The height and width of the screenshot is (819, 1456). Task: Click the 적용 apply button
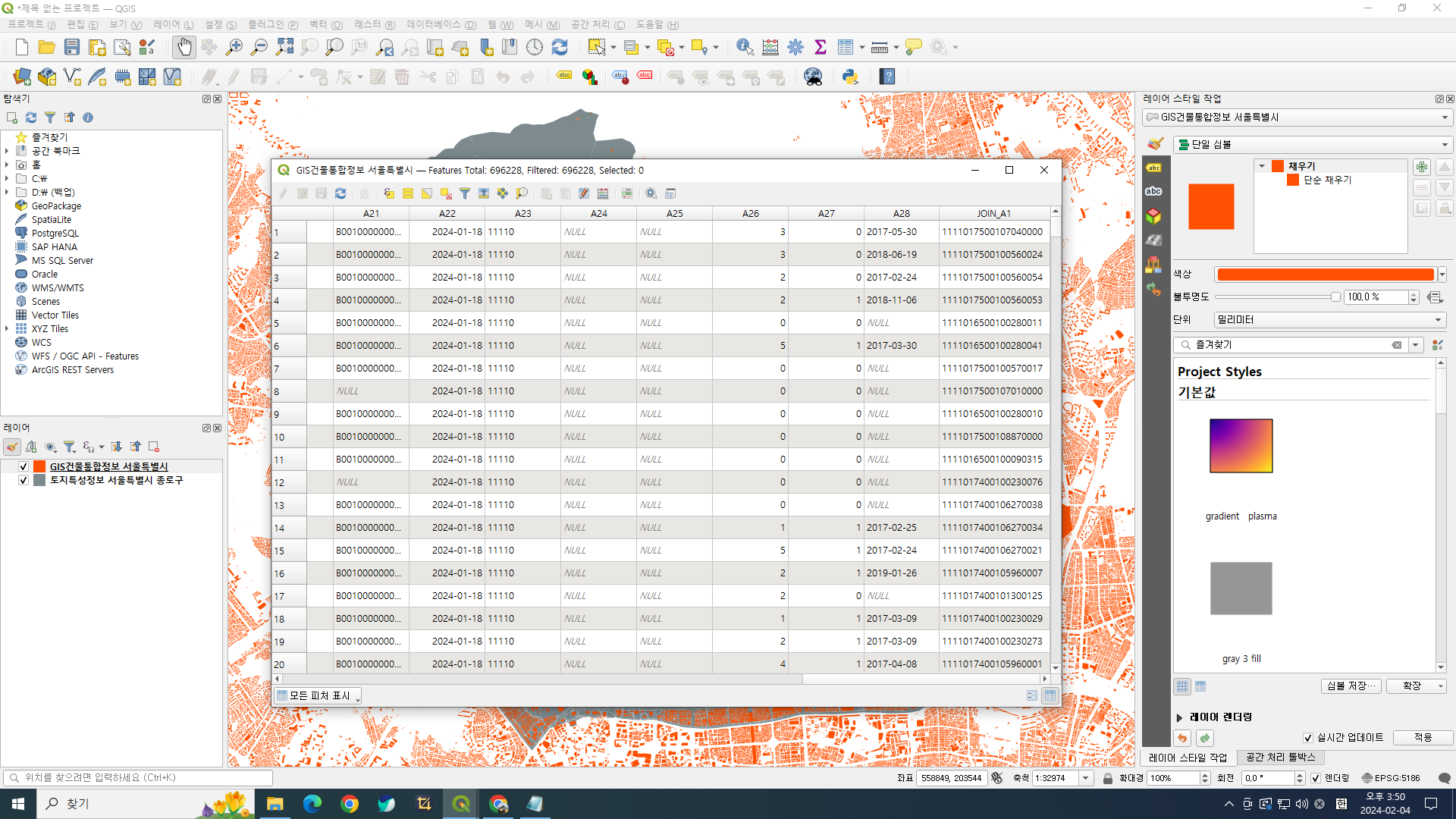tap(1423, 738)
